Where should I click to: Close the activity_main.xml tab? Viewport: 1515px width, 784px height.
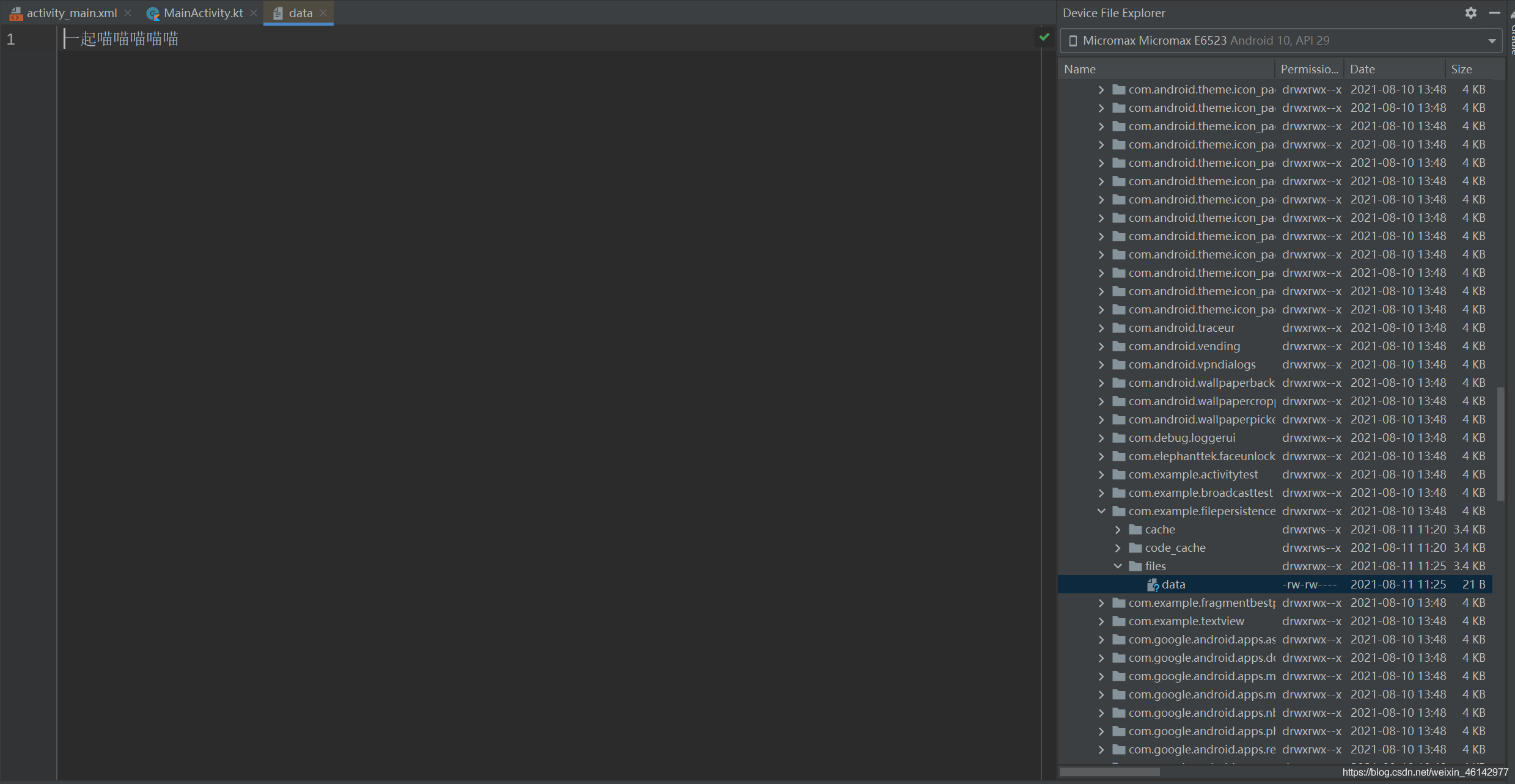tap(128, 13)
